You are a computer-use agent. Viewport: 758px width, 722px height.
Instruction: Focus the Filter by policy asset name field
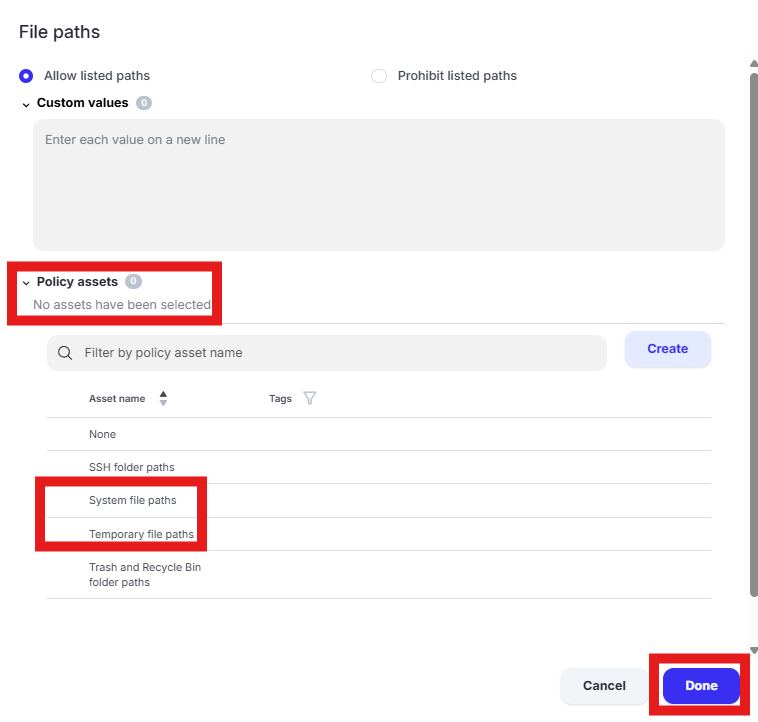[326, 353]
